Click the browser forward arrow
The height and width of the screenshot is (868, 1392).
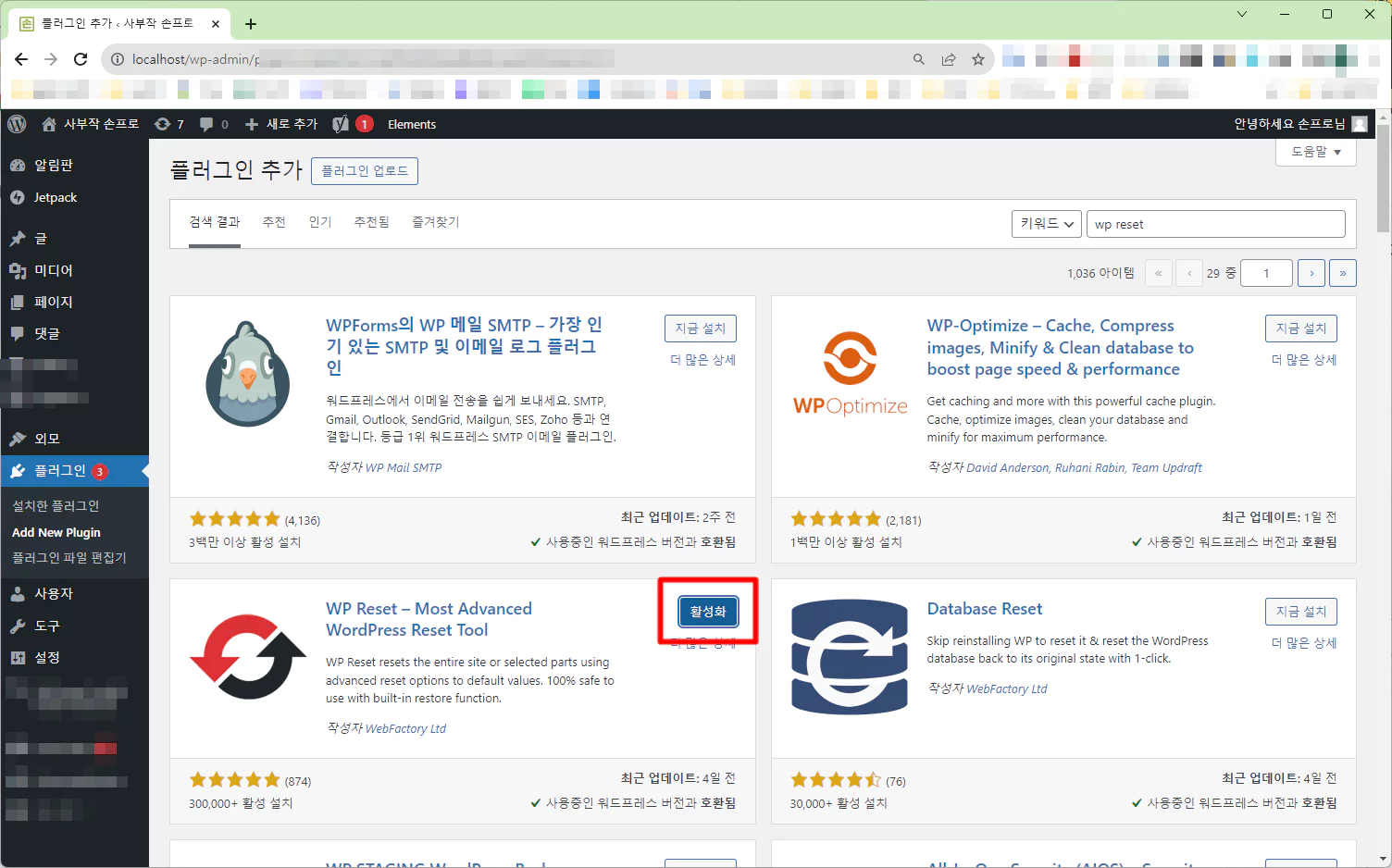pyautogui.click(x=51, y=59)
